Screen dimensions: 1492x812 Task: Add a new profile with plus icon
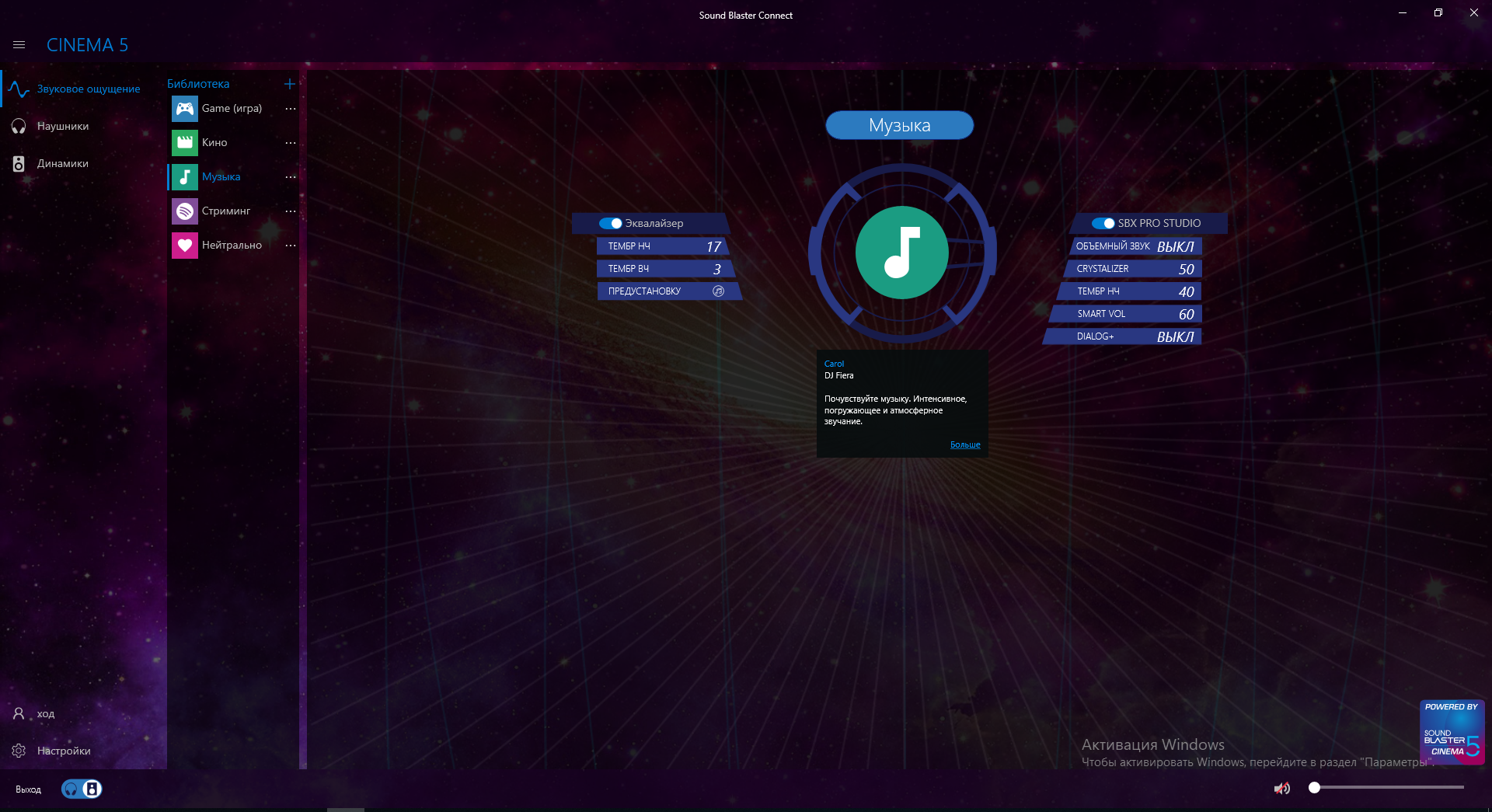pos(290,84)
